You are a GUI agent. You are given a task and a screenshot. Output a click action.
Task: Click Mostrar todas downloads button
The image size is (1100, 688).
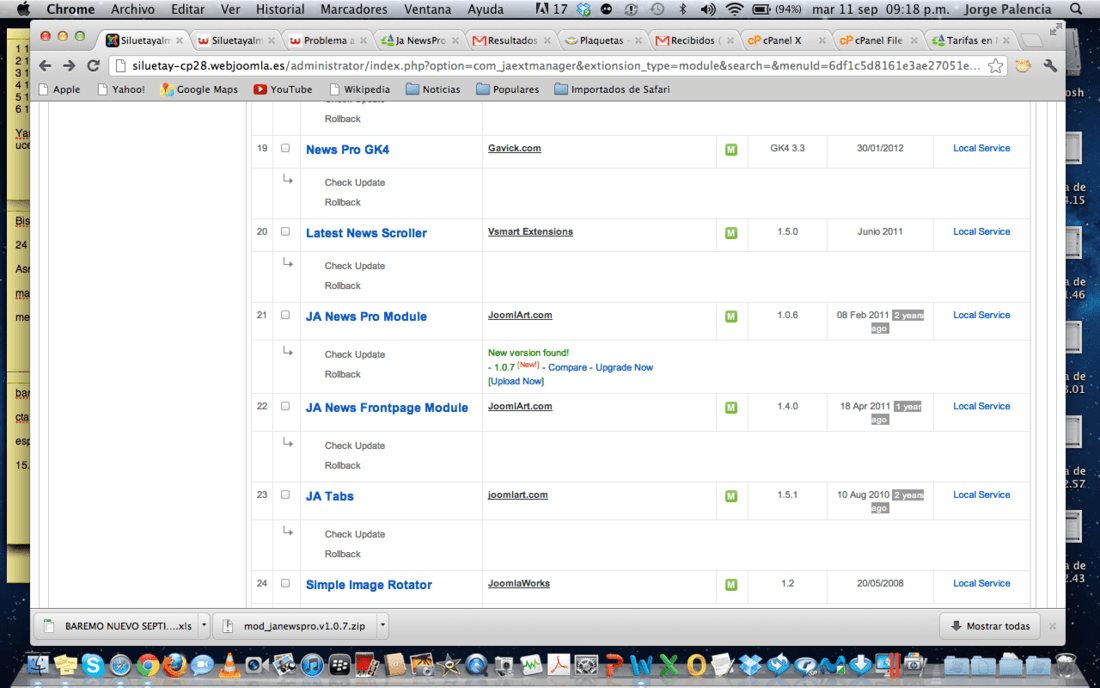[990, 626]
